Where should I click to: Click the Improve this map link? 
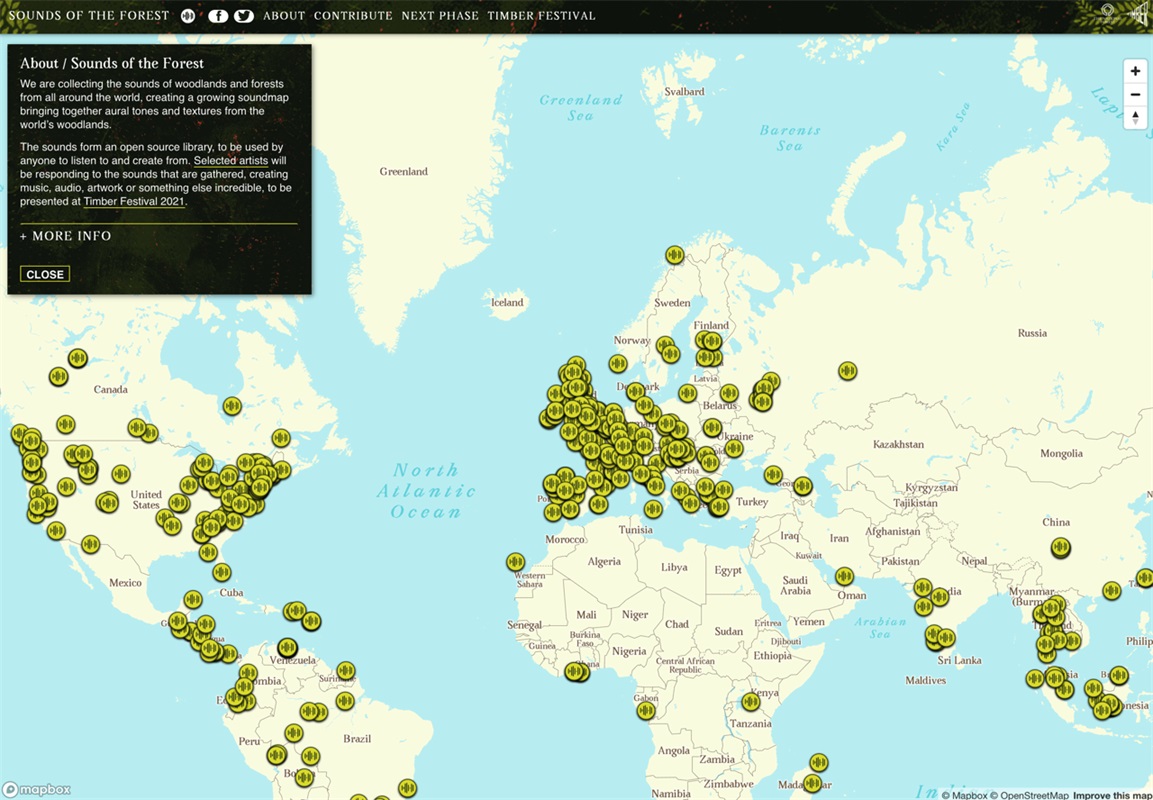[1111, 795]
